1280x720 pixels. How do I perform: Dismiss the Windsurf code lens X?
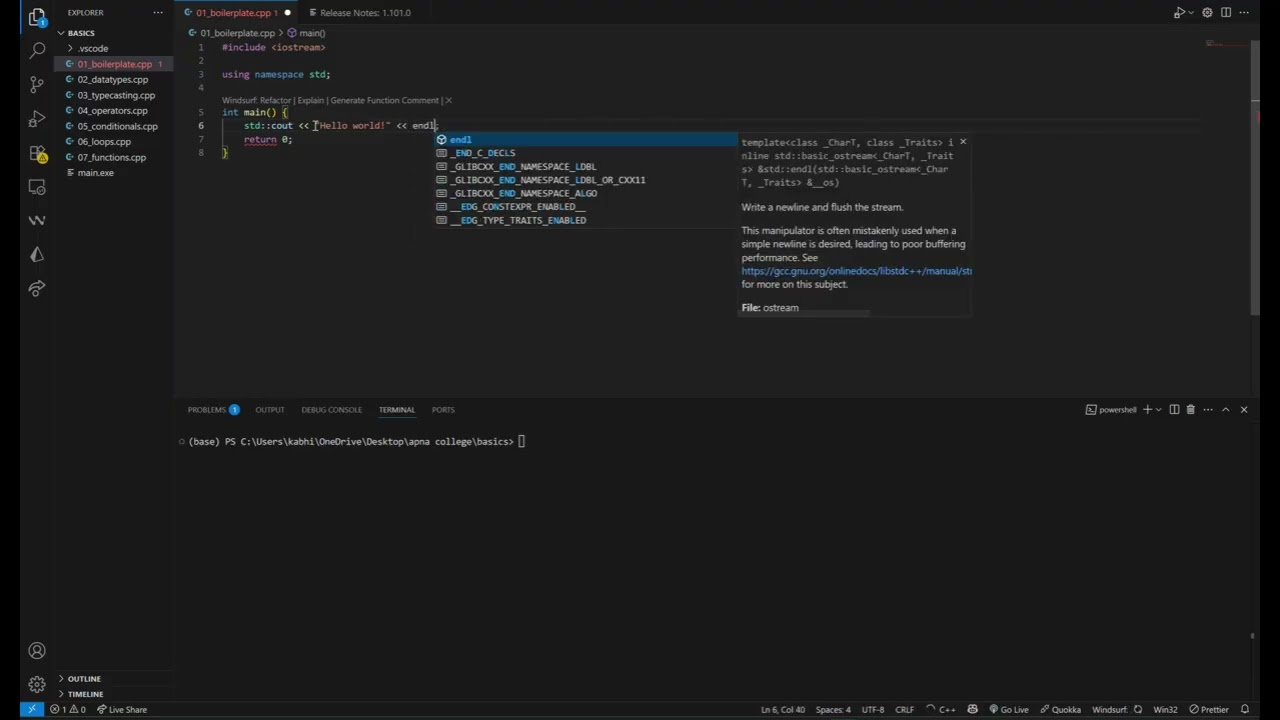click(448, 100)
